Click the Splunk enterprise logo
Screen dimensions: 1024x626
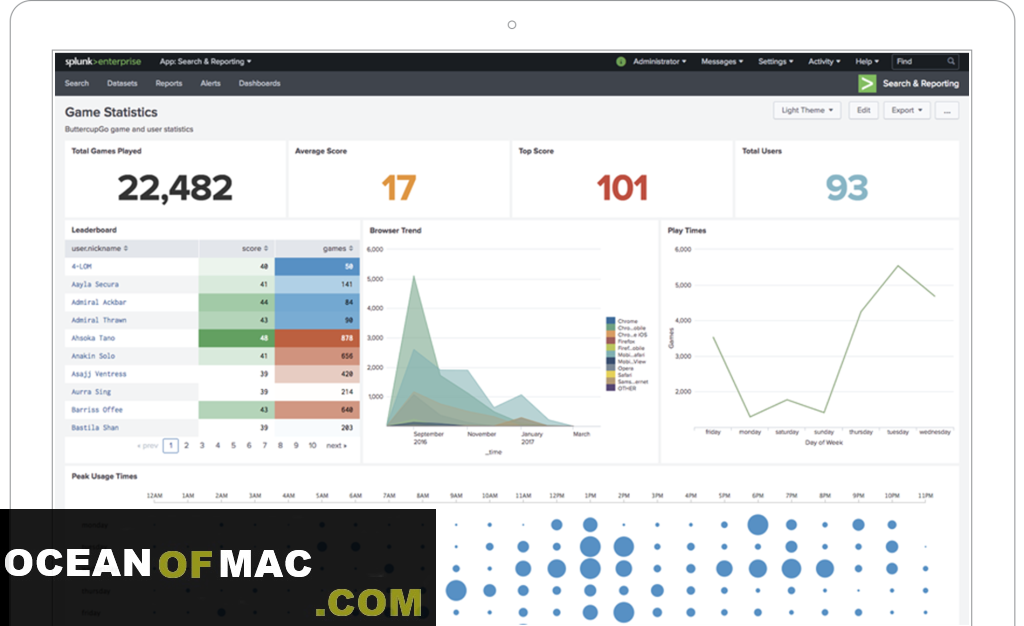coord(103,61)
